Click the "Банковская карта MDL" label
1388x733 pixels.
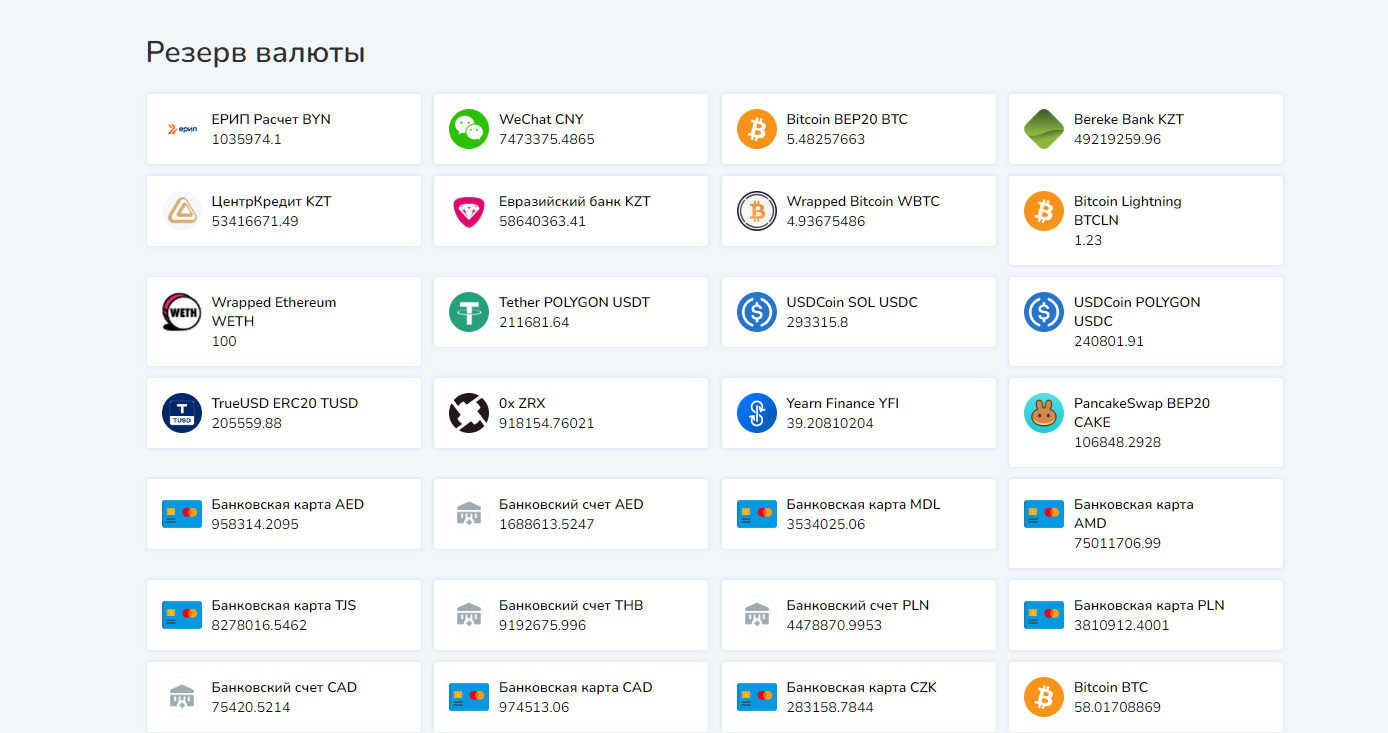pos(864,504)
